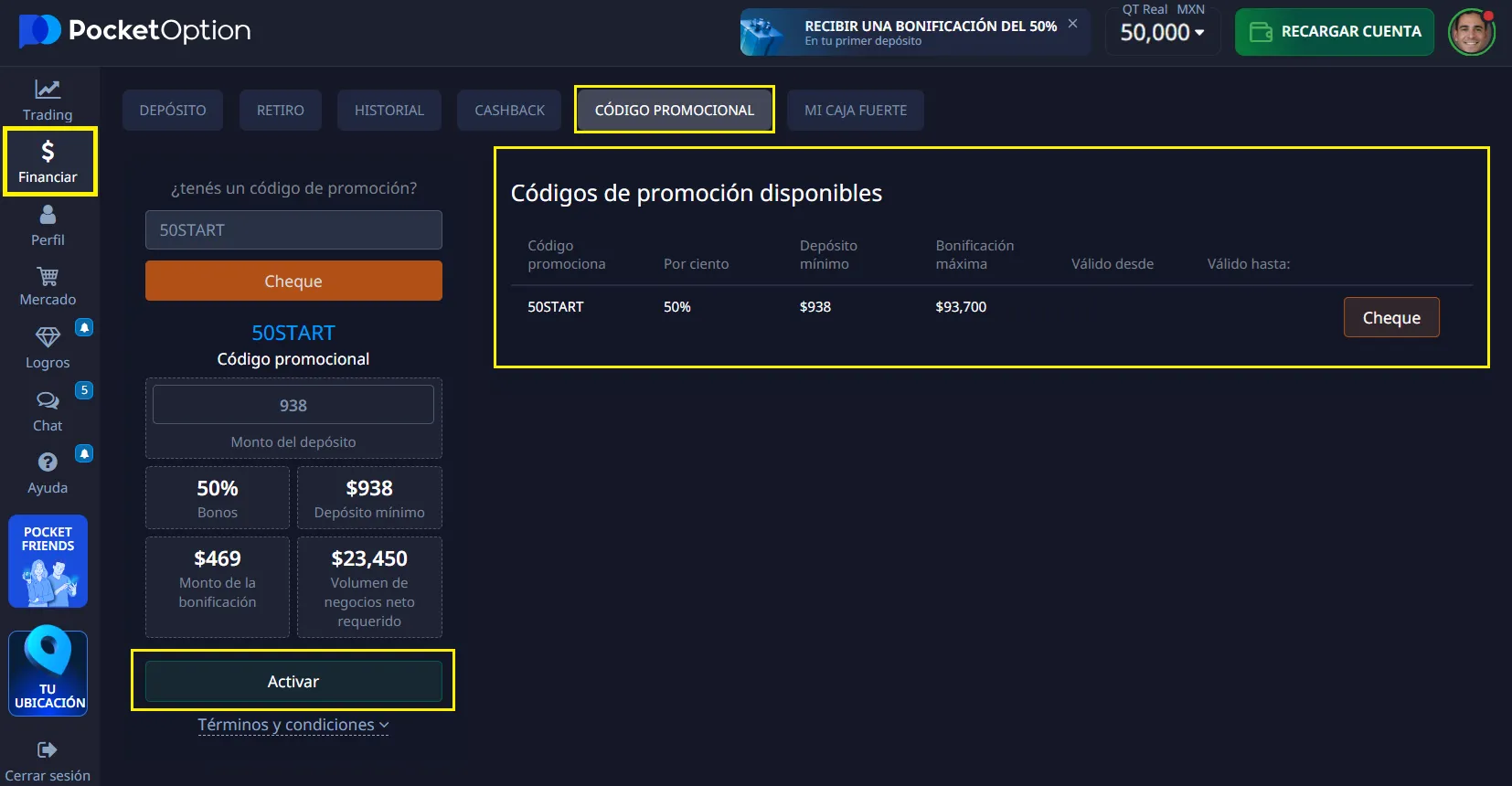The image size is (1512, 786).
Task: Click the $938 Depósito mínimo box
Action: (x=369, y=498)
